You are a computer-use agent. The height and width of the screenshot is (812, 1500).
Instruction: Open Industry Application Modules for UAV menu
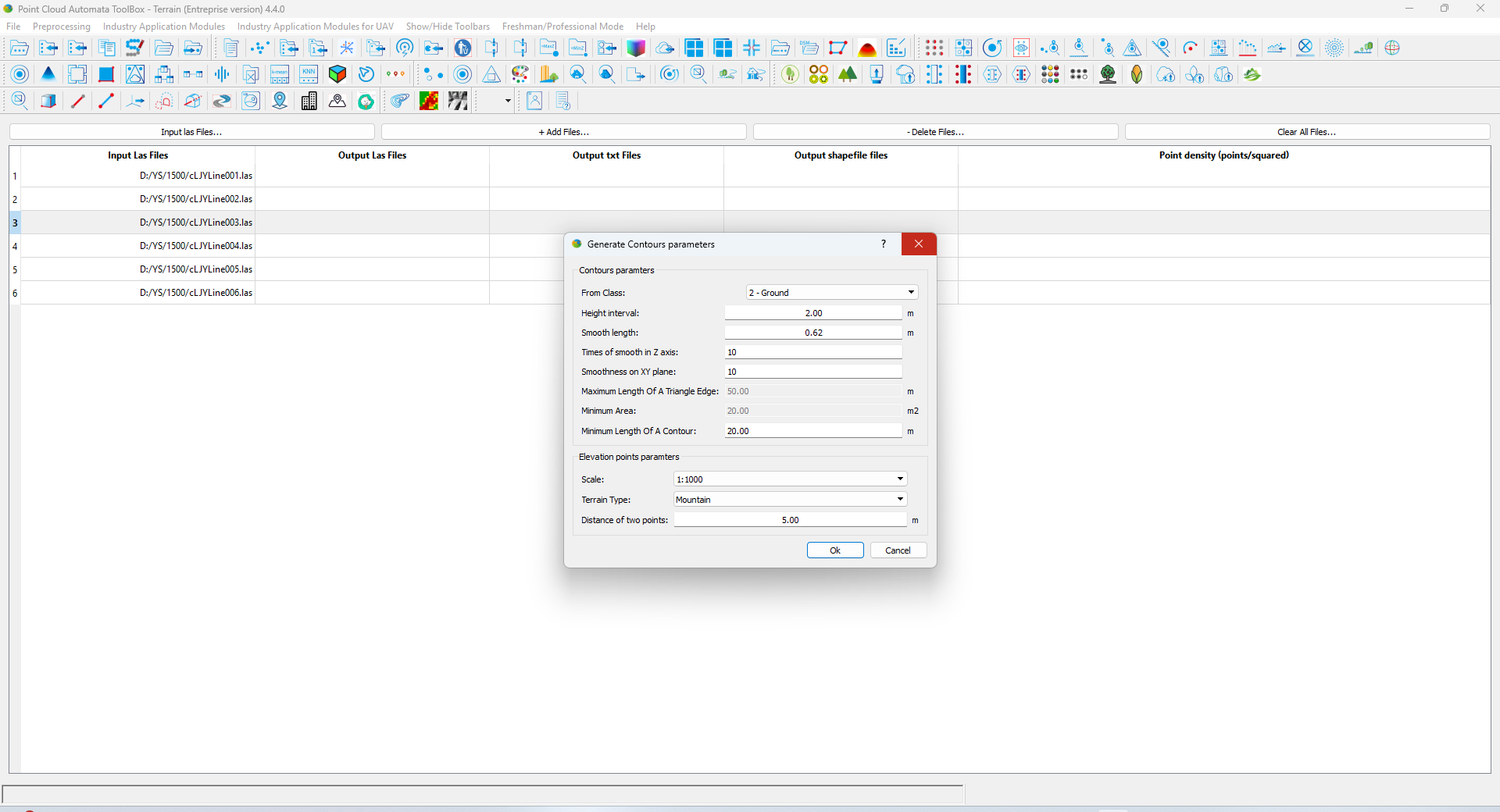point(315,27)
